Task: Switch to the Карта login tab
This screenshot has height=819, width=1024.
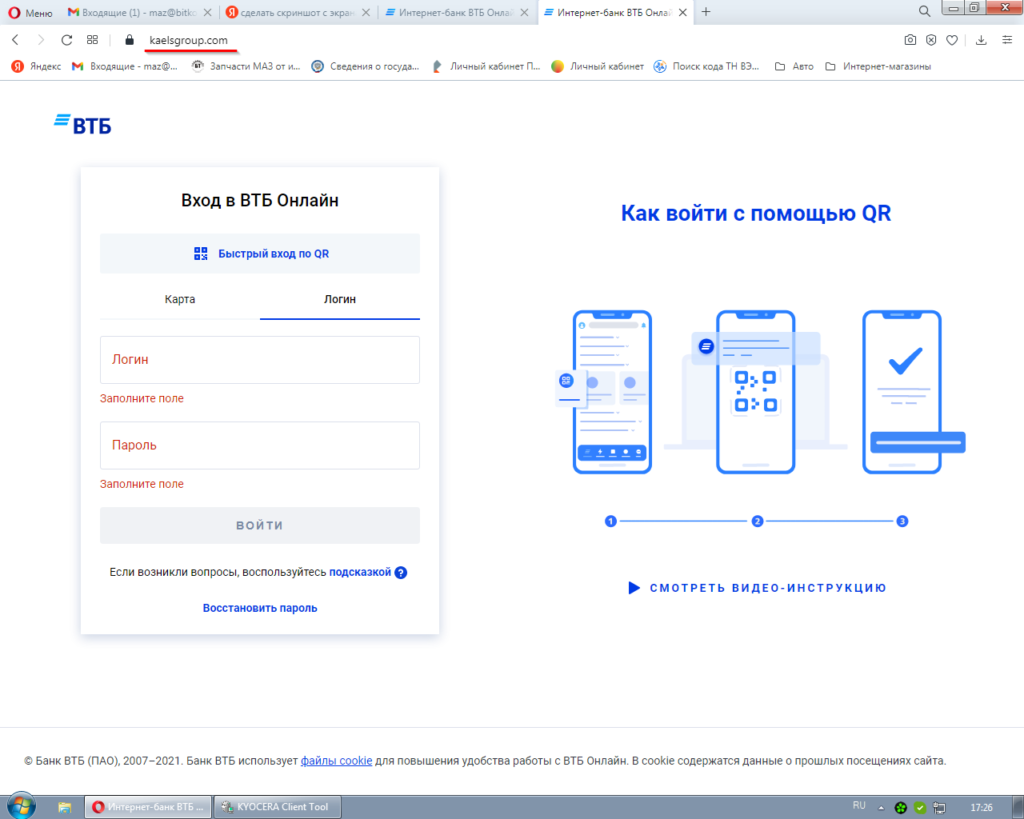Action: [180, 299]
